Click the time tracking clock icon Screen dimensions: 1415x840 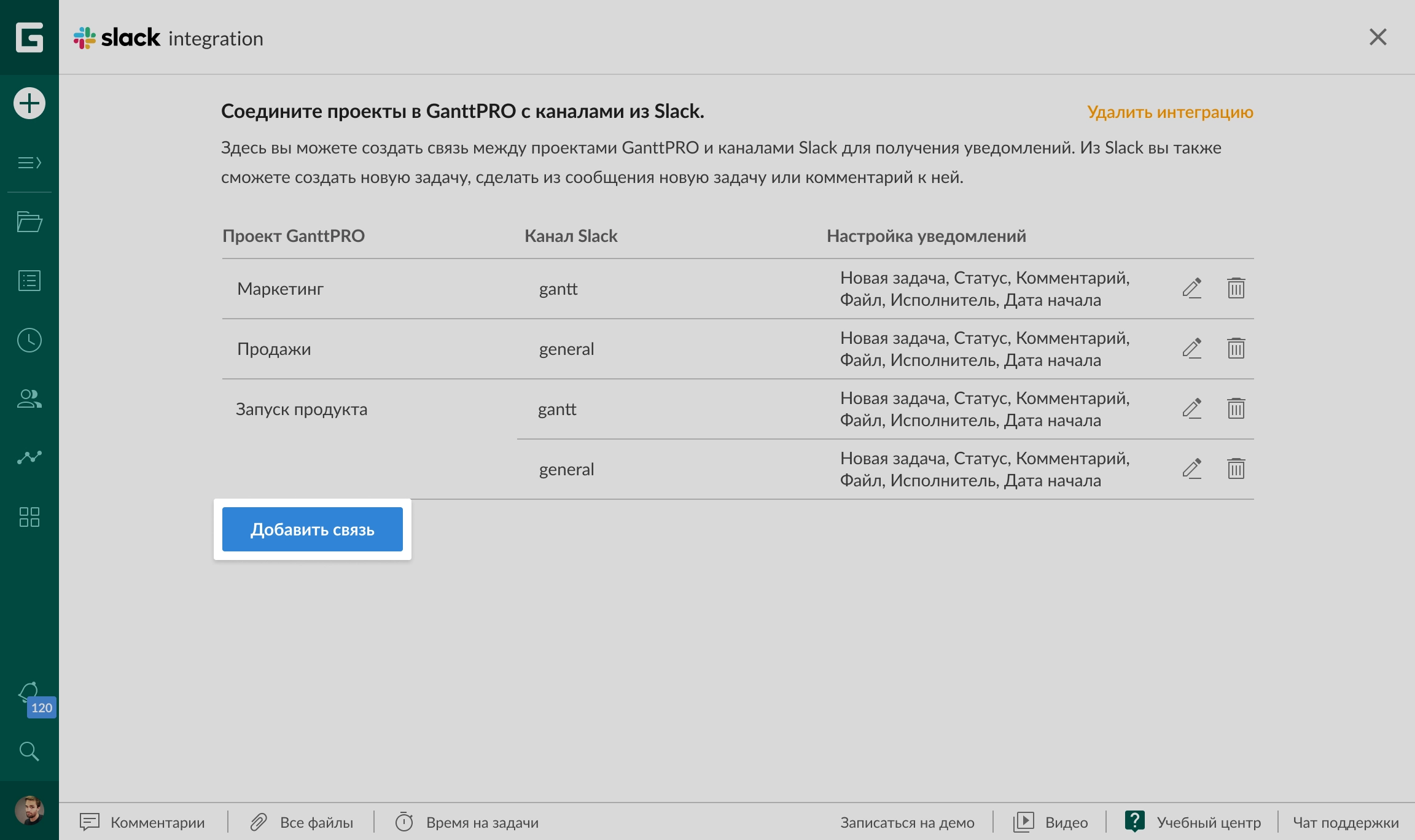29,340
